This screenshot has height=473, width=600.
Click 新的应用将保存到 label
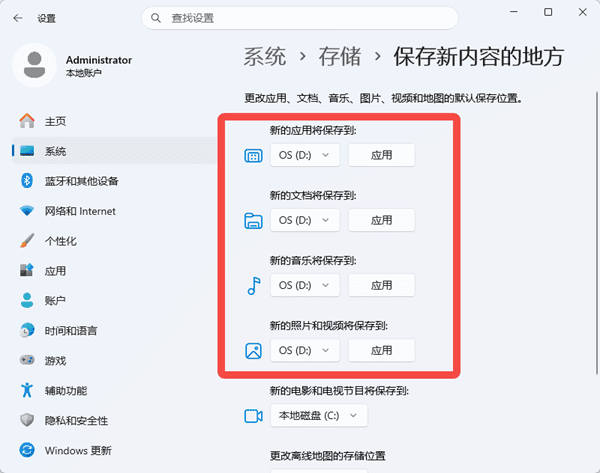313,130
